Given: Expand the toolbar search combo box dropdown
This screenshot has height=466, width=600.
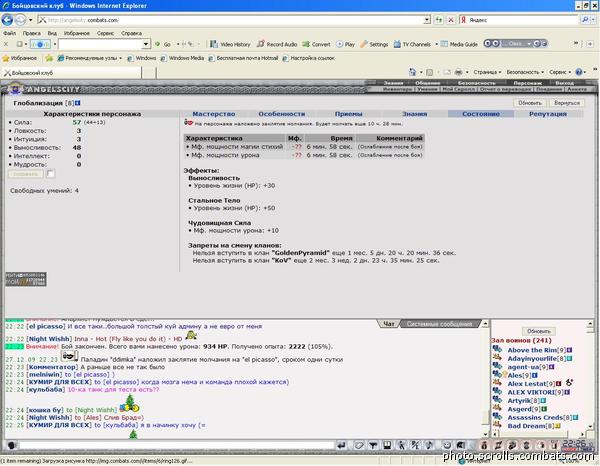Looking at the screenshot, I should tap(145, 44).
